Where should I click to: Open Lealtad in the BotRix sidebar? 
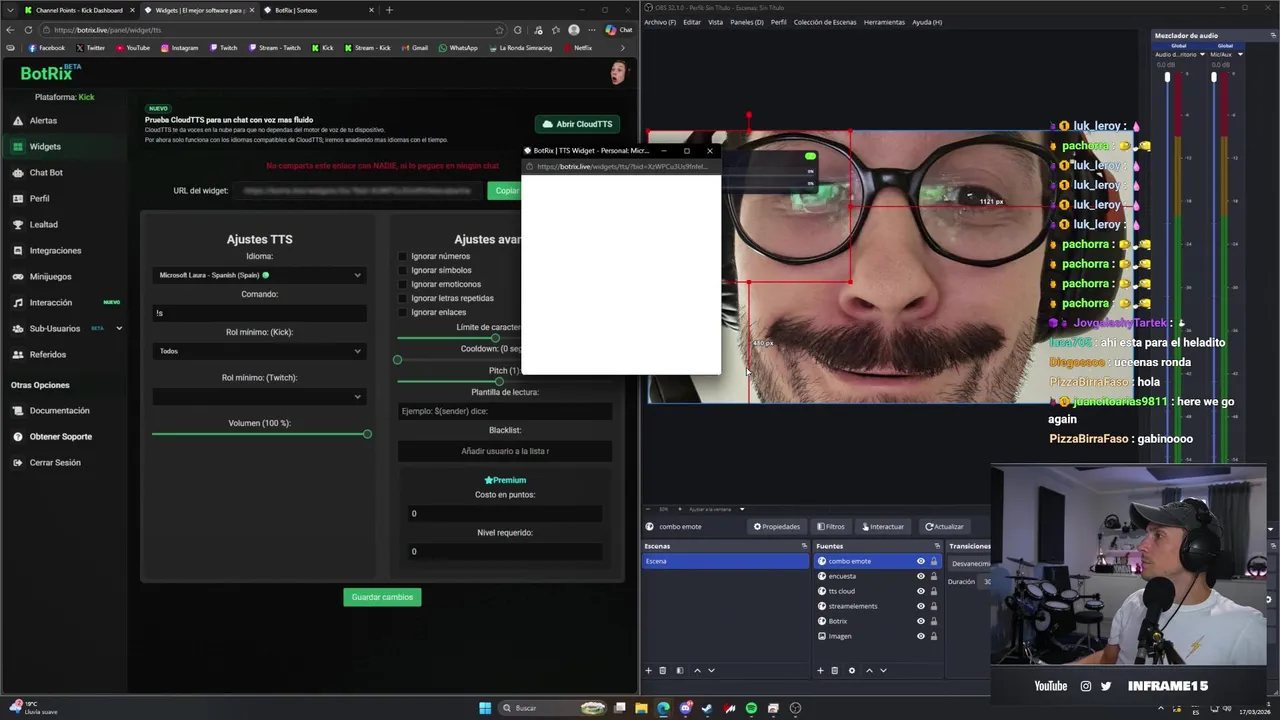click(43, 224)
